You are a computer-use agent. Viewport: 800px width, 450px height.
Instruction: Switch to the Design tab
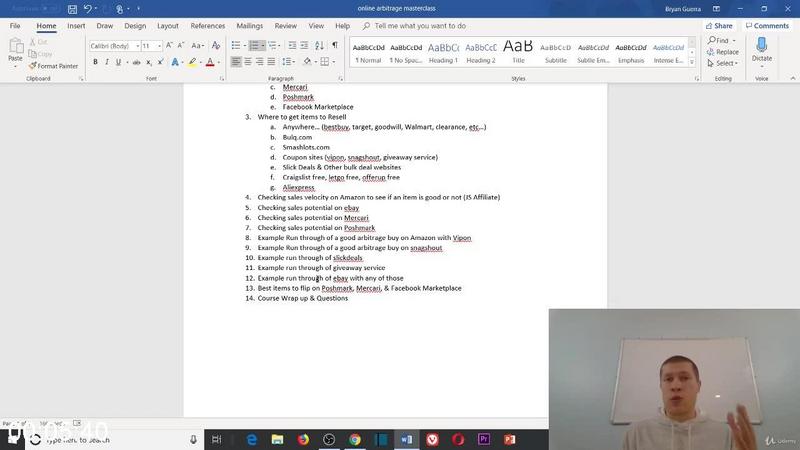click(x=135, y=26)
